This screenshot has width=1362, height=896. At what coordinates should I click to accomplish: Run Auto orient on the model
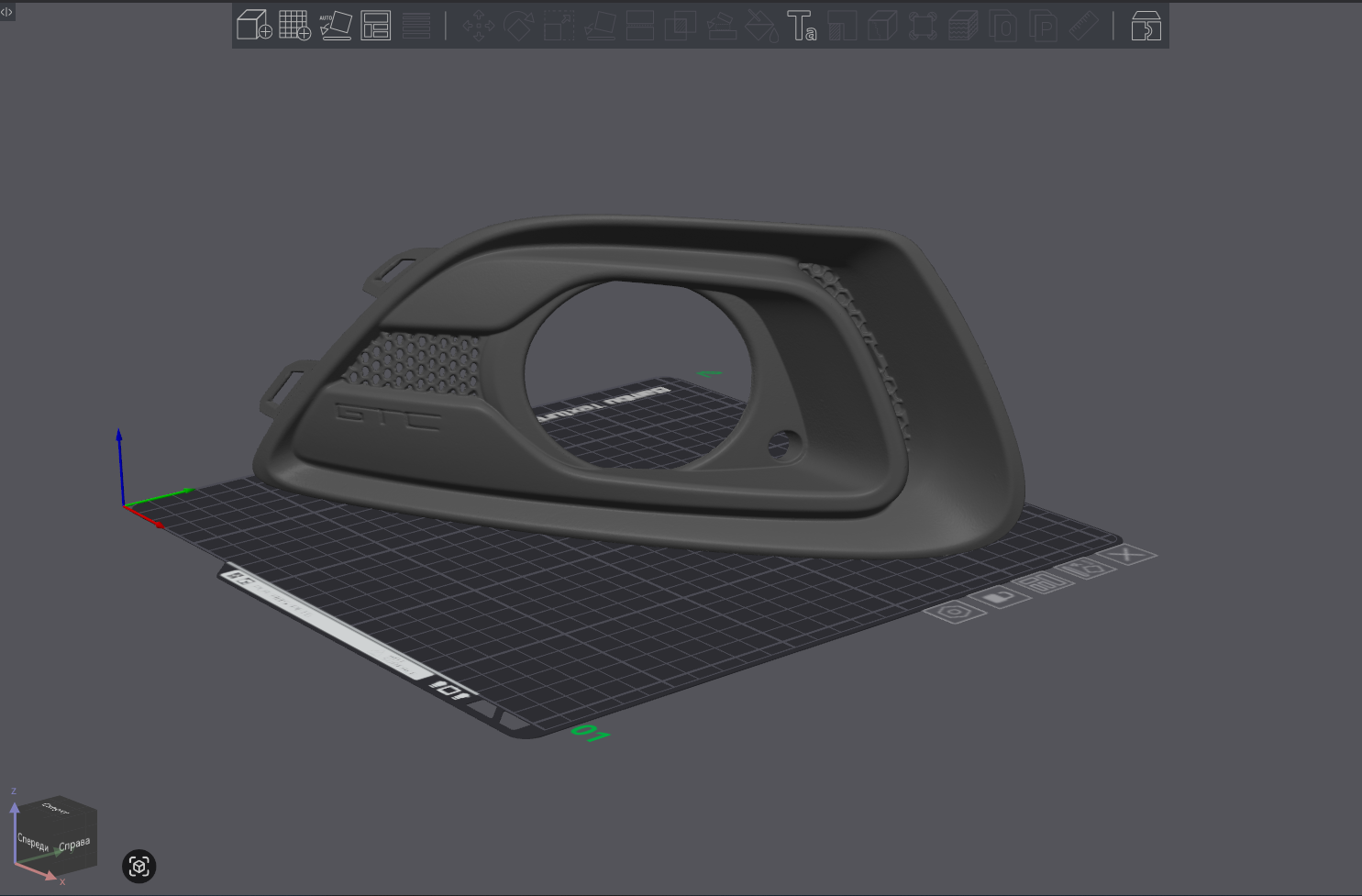point(336,25)
